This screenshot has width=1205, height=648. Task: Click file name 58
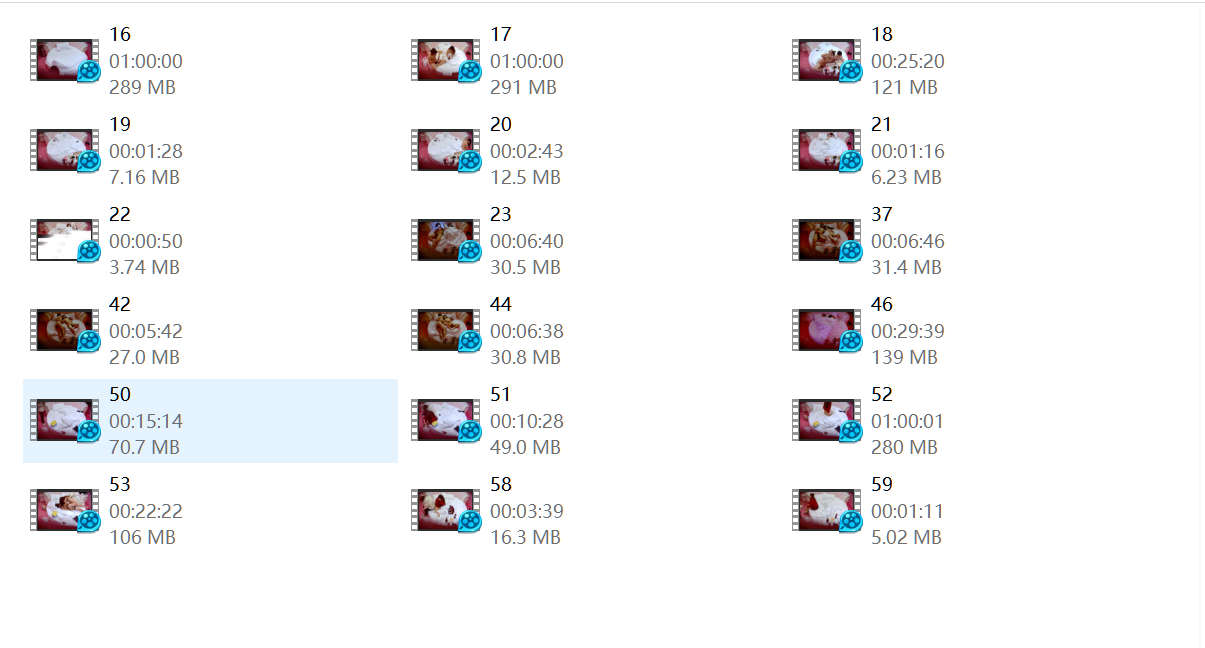tap(501, 485)
